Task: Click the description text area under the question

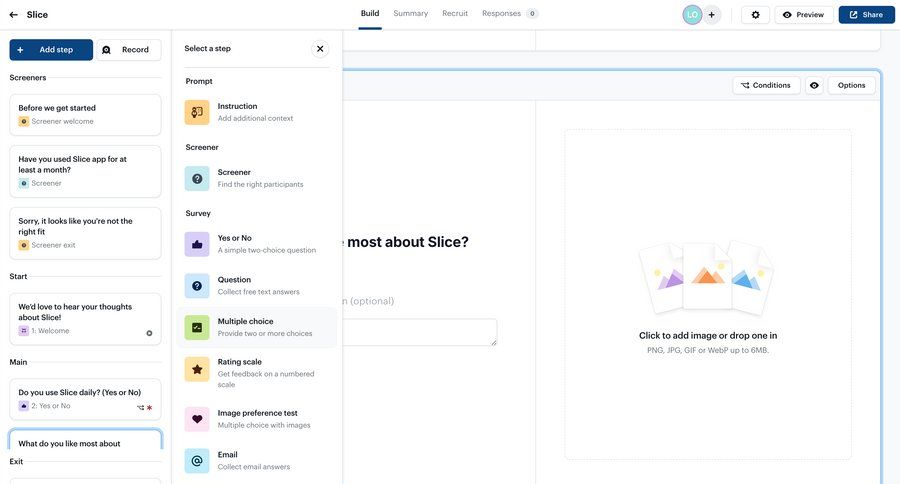Action: tap(420, 332)
